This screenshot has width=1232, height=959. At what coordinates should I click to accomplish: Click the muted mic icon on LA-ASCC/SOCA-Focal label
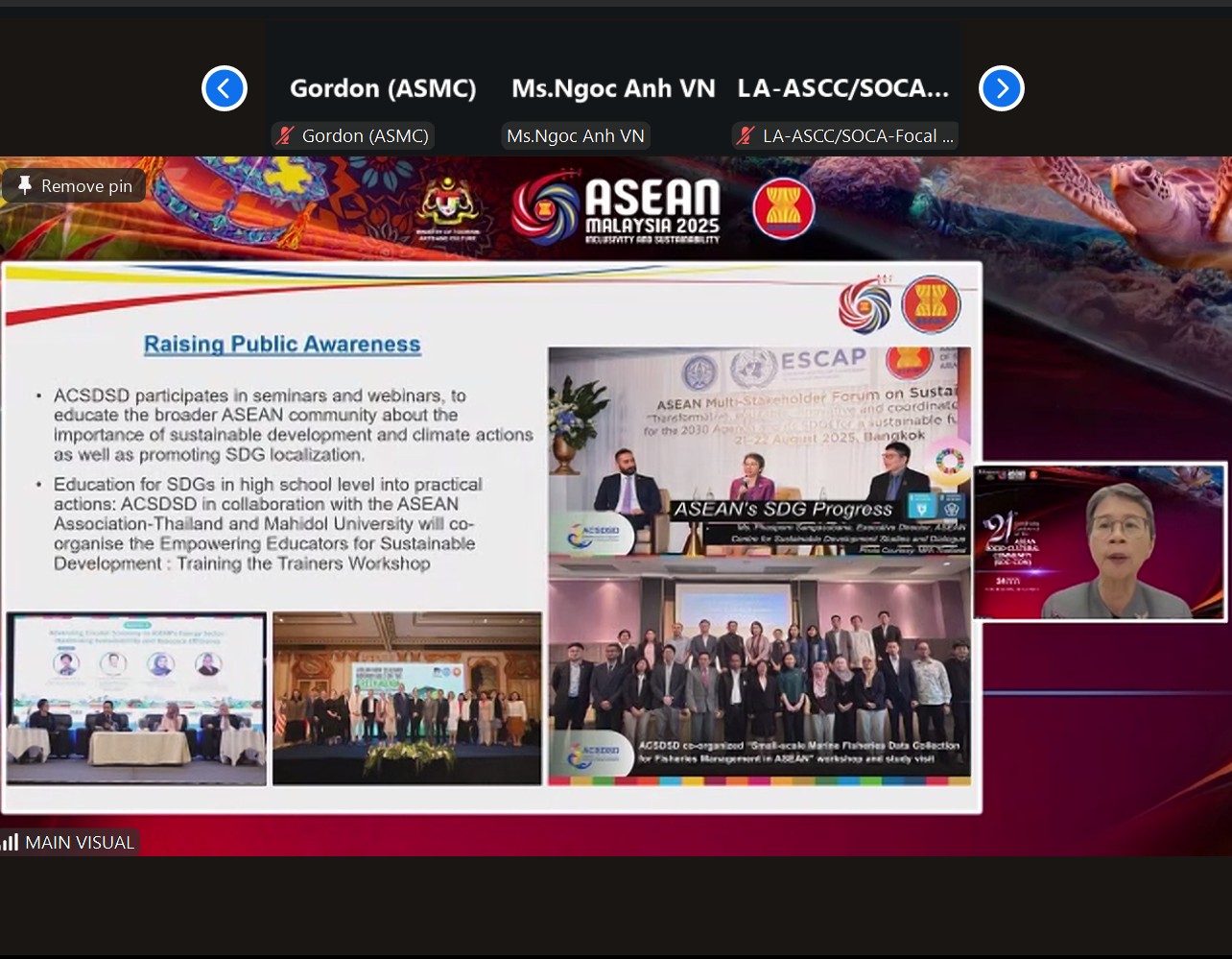745,136
